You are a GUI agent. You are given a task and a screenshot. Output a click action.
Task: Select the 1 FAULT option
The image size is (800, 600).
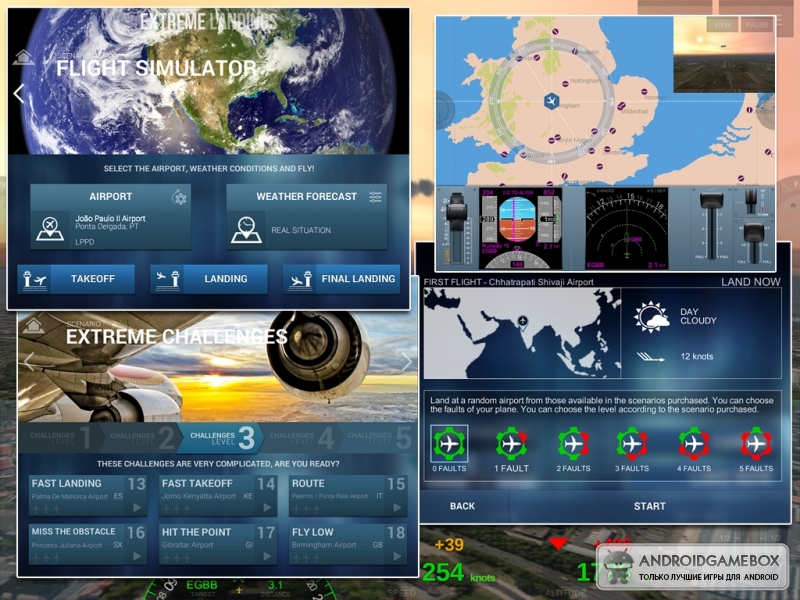511,450
